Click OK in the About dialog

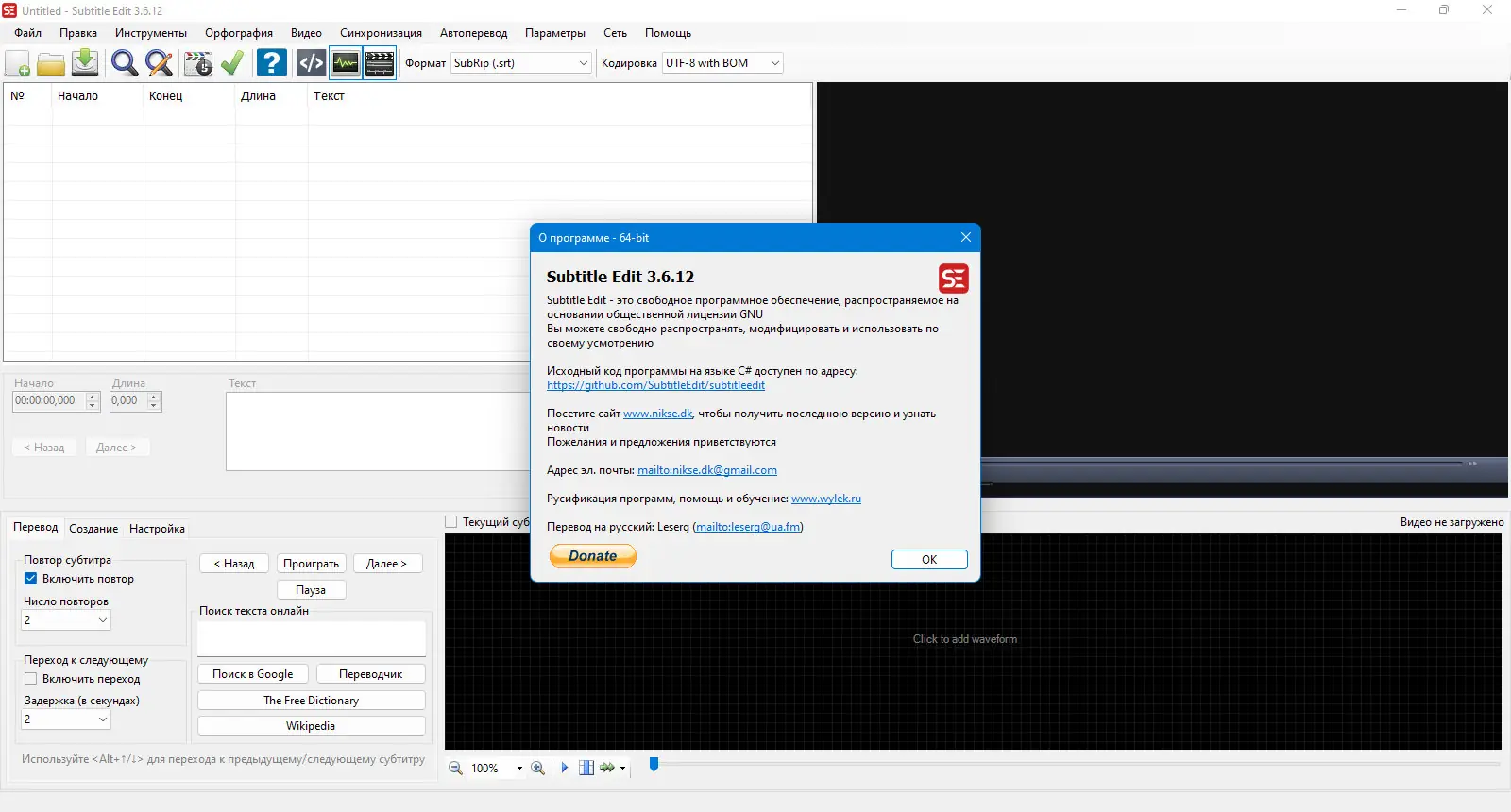coord(929,559)
